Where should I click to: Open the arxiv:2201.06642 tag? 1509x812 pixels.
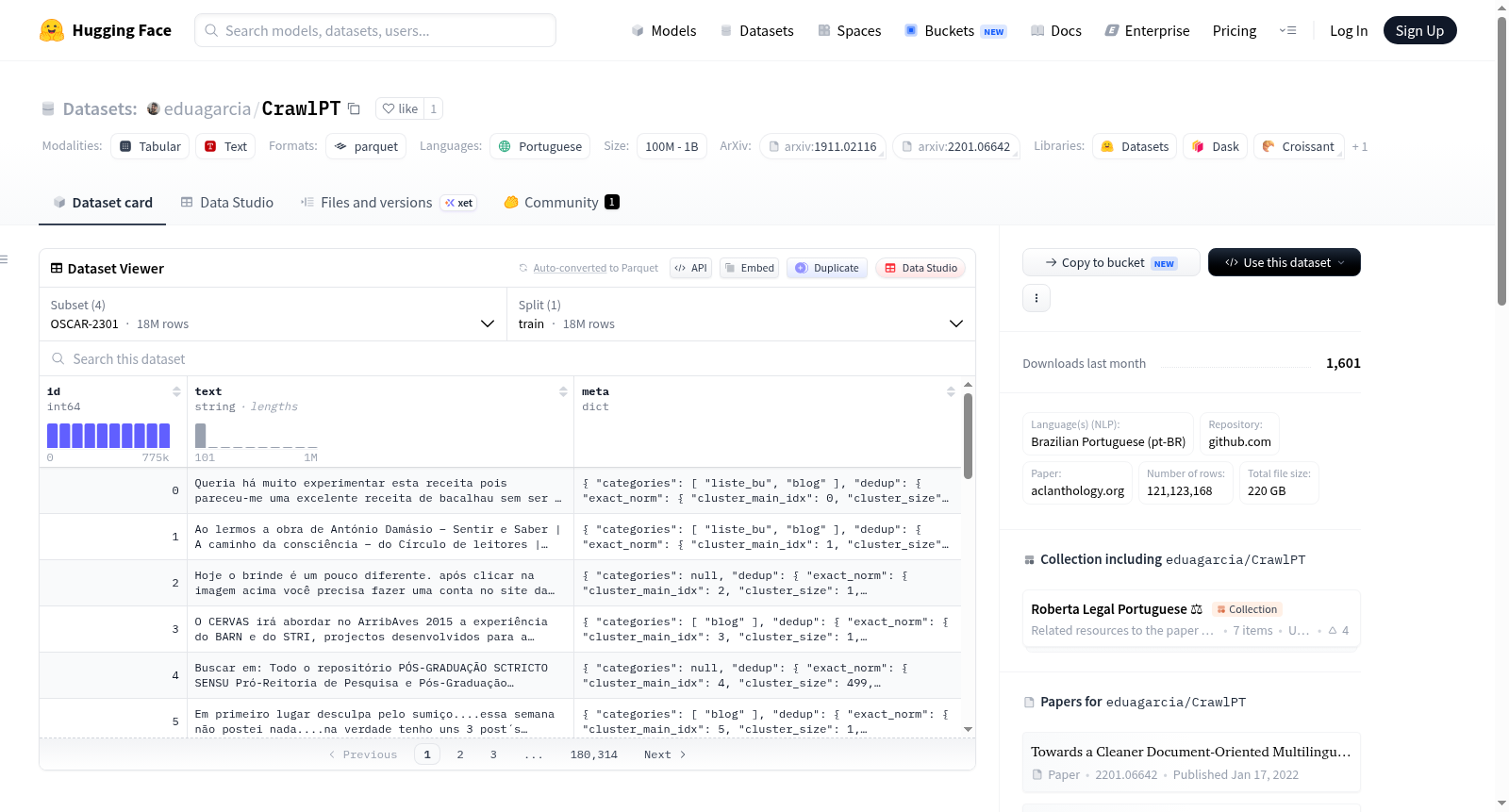point(956,146)
